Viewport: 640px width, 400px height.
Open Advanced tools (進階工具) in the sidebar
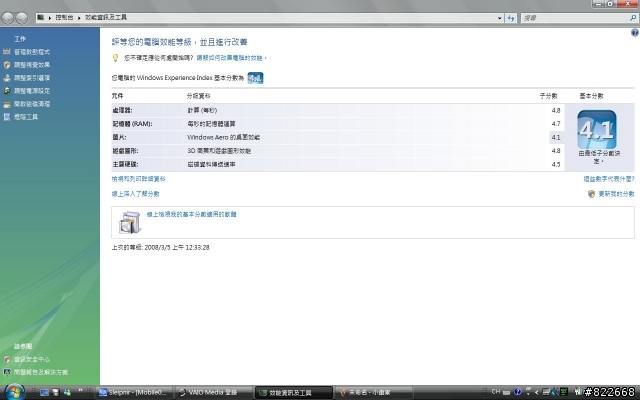click(26, 117)
